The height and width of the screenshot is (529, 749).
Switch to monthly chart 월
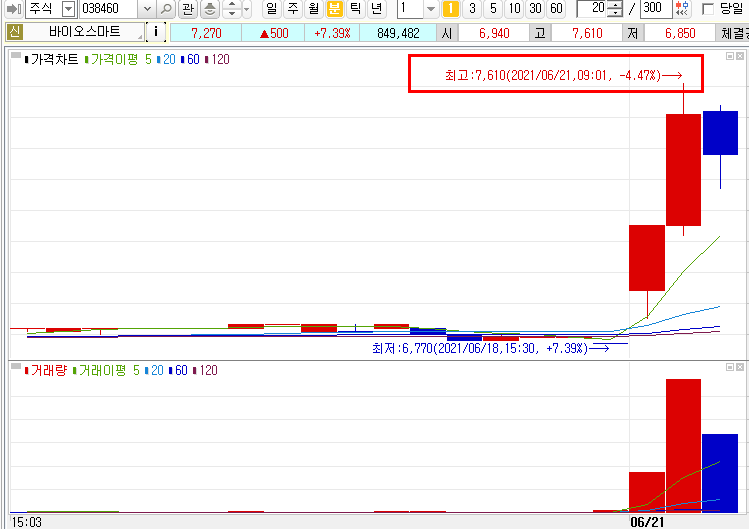[313, 9]
